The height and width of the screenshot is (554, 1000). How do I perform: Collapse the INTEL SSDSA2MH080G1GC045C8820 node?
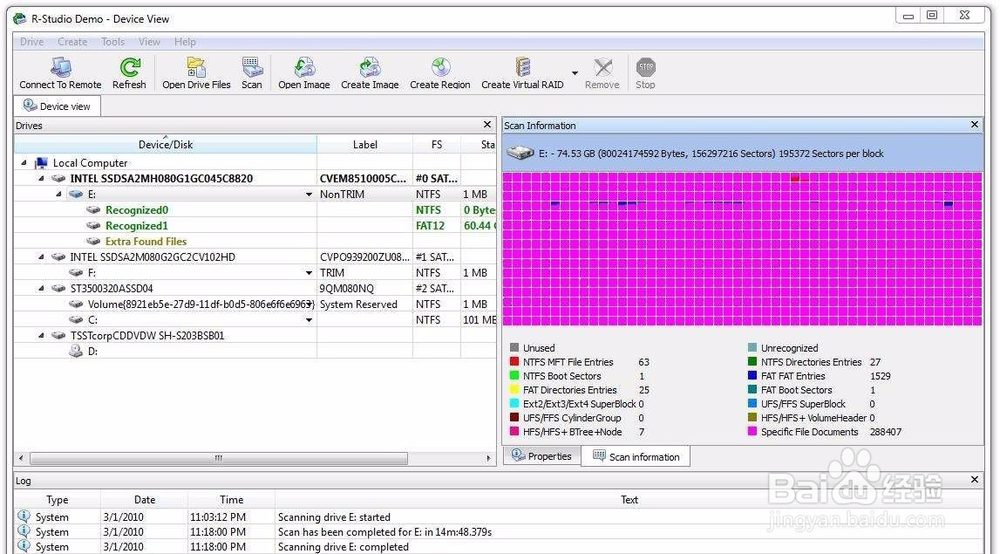point(41,179)
